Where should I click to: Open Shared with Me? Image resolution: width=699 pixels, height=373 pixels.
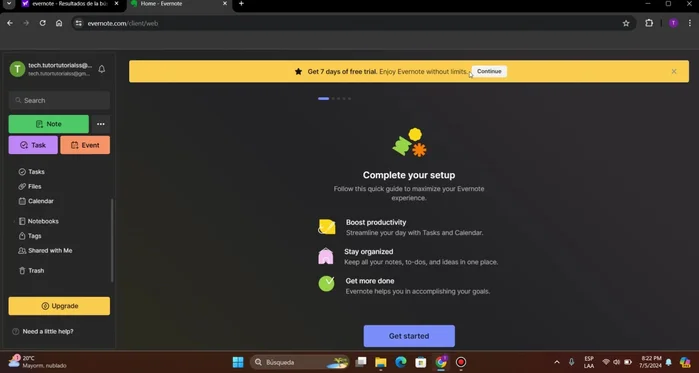pos(45,250)
